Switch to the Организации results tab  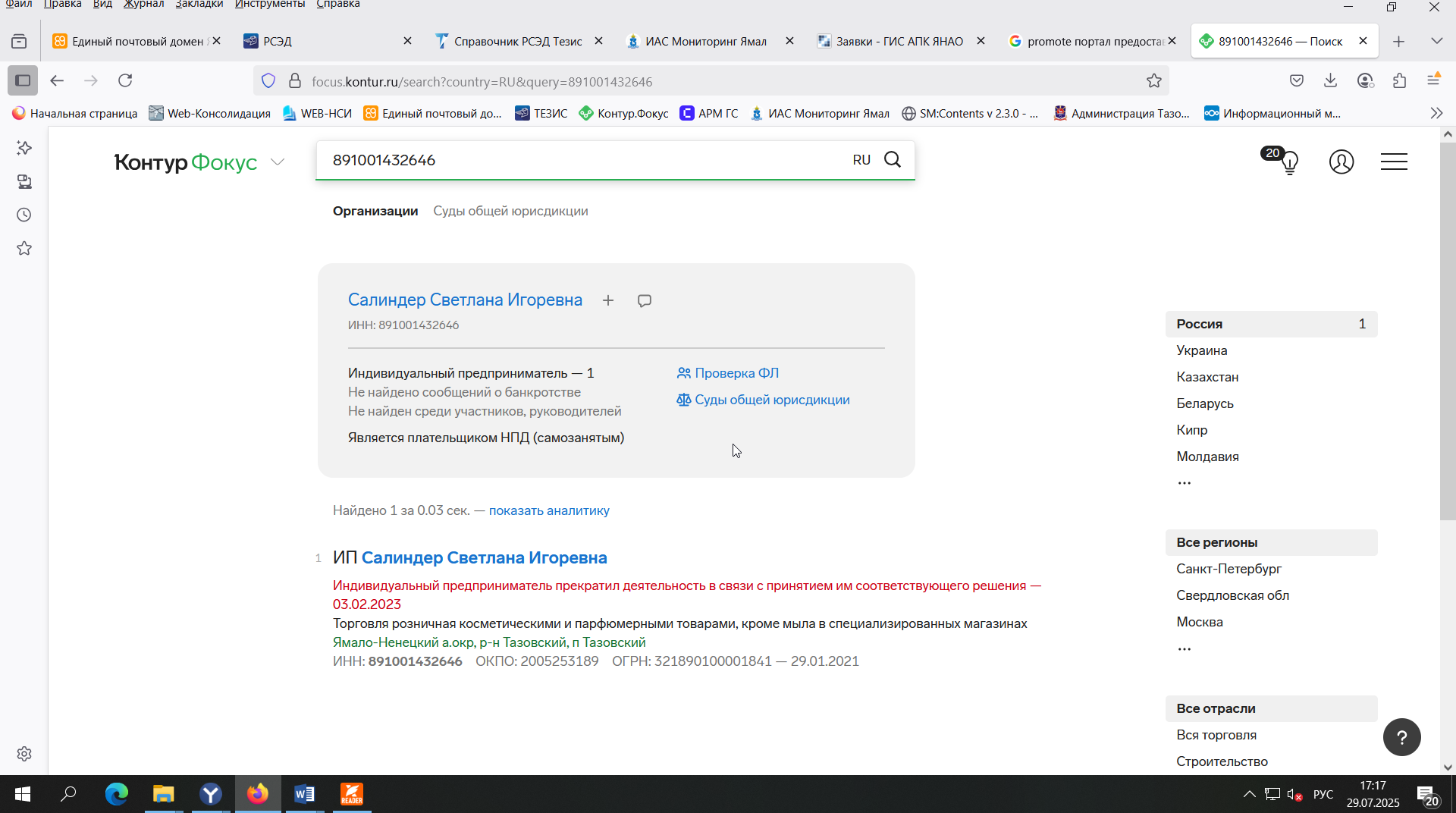click(x=375, y=212)
